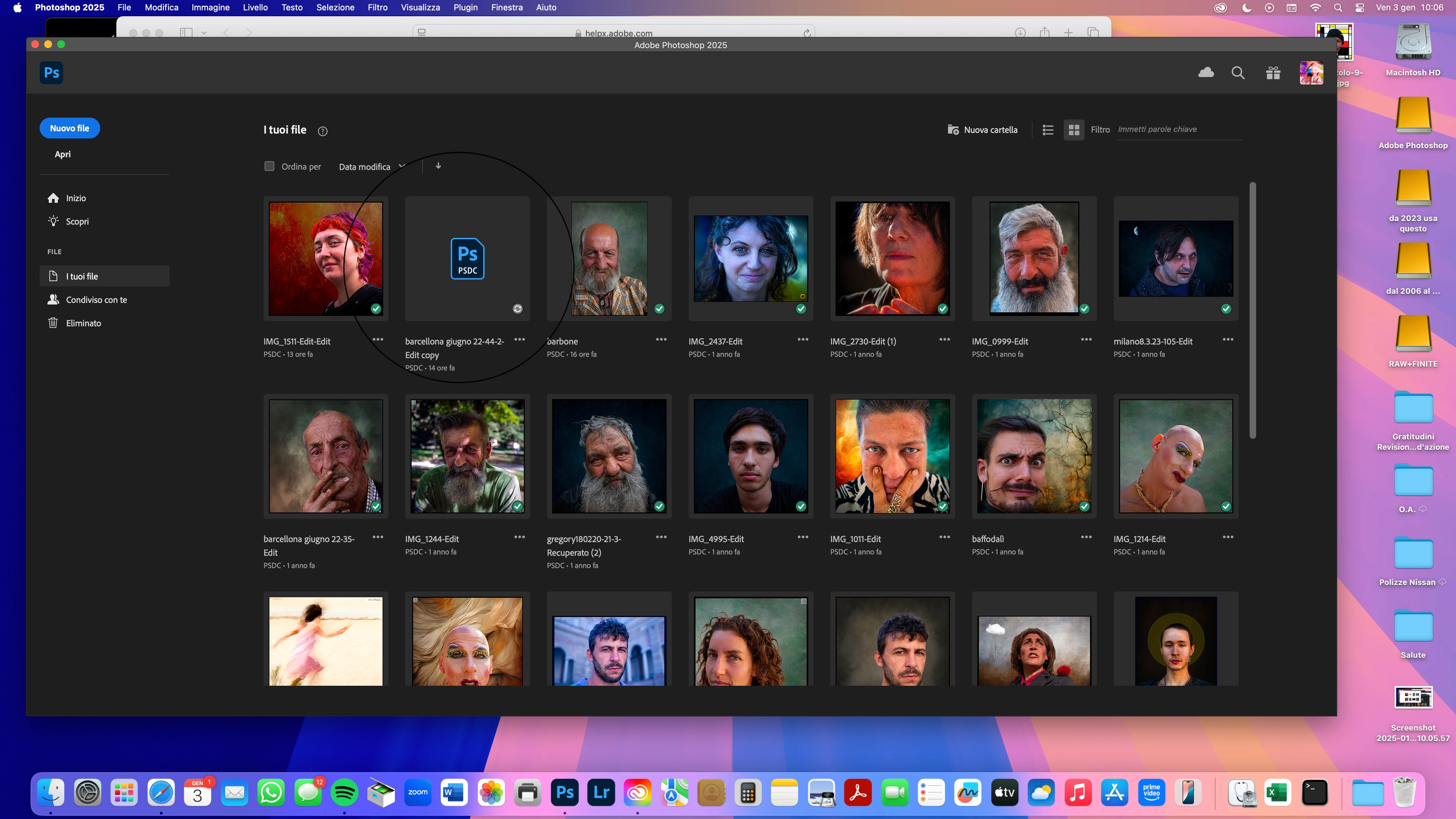Open options menu for IMG_1511-Edit-Edit
The height and width of the screenshot is (819, 1456).
378,339
